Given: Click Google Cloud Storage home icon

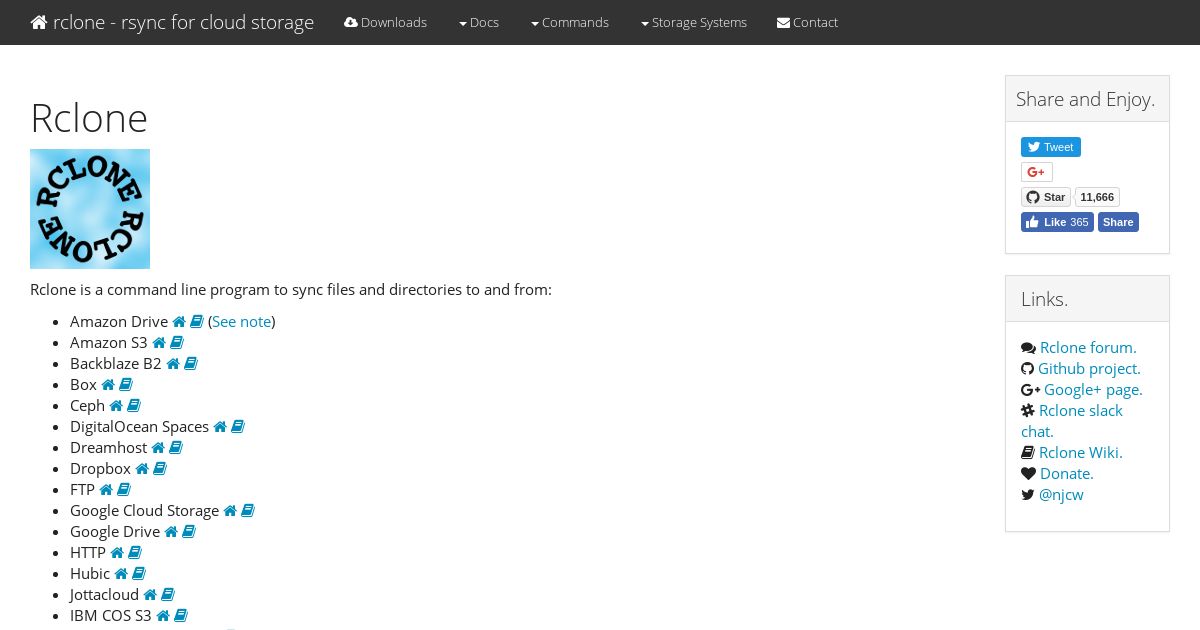Looking at the screenshot, I should [230, 511].
